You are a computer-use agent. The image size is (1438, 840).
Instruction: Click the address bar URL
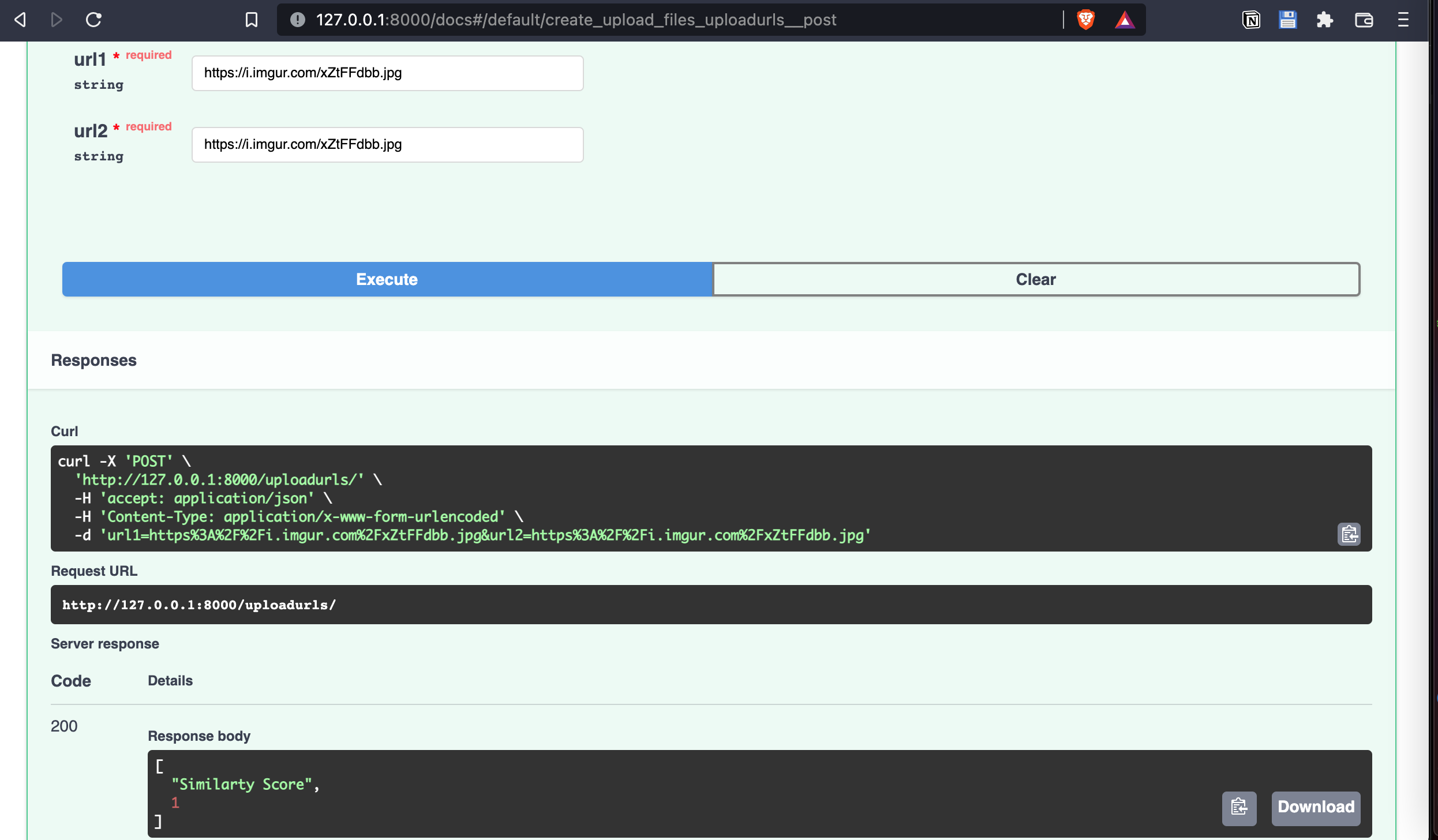tap(576, 20)
